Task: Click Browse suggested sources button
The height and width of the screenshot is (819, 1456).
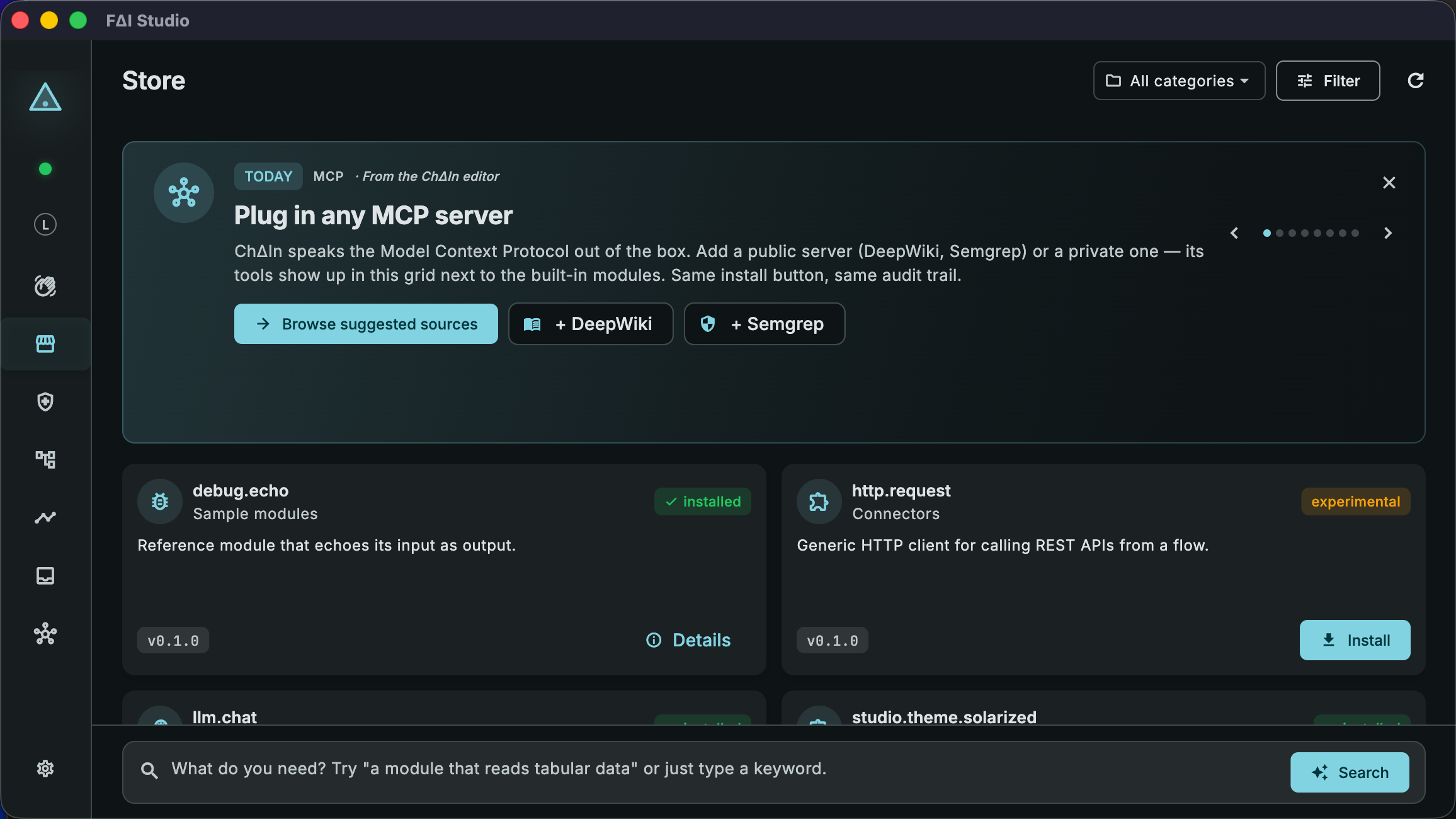Action: pyautogui.click(x=366, y=324)
